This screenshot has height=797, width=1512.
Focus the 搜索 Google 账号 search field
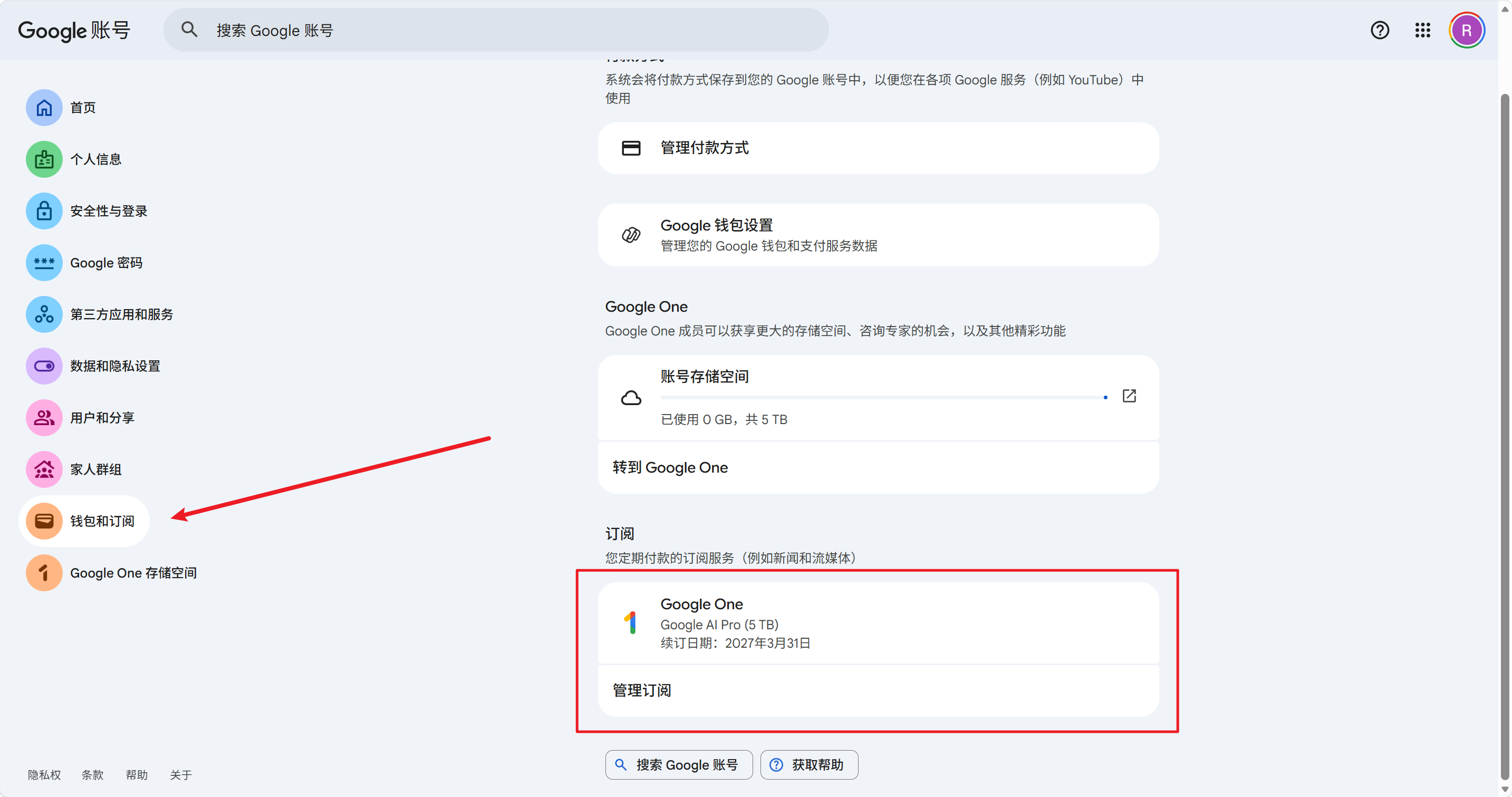click(496, 30)
